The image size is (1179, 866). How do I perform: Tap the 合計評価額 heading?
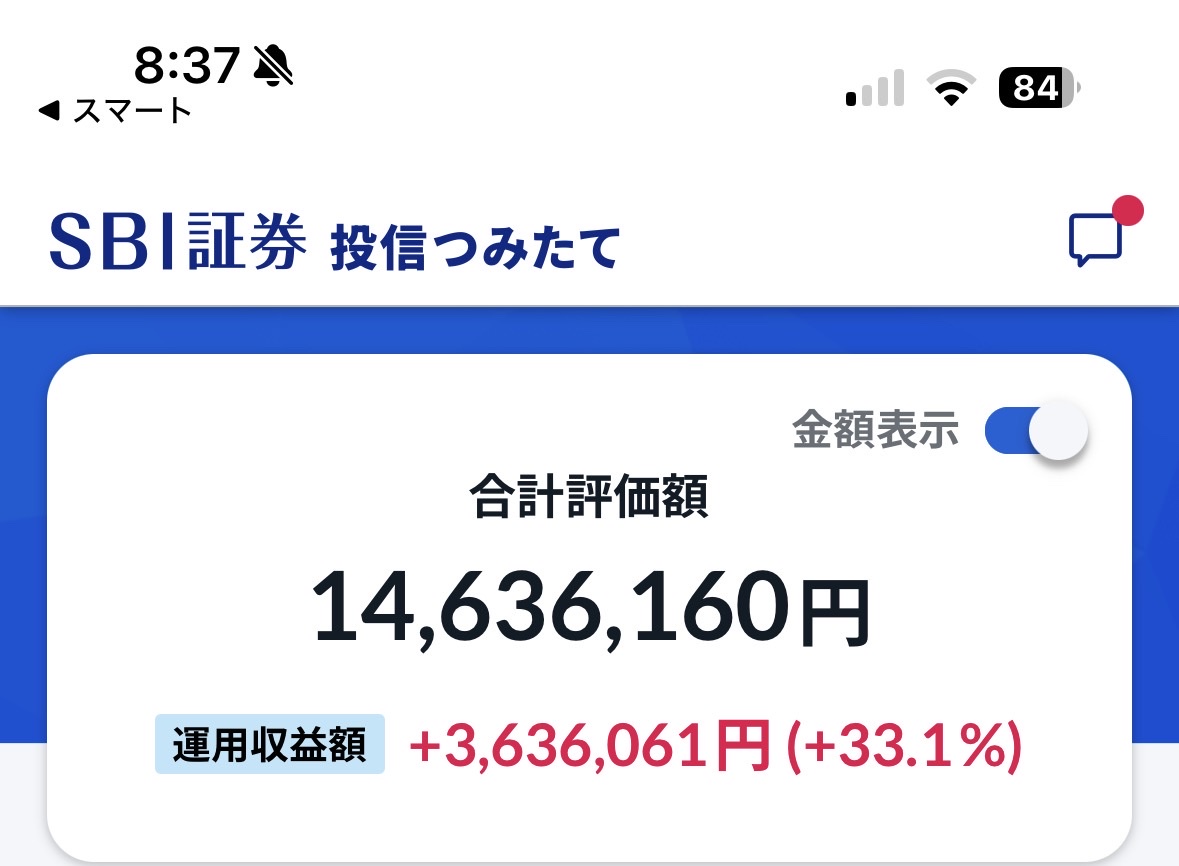[589, 496]
